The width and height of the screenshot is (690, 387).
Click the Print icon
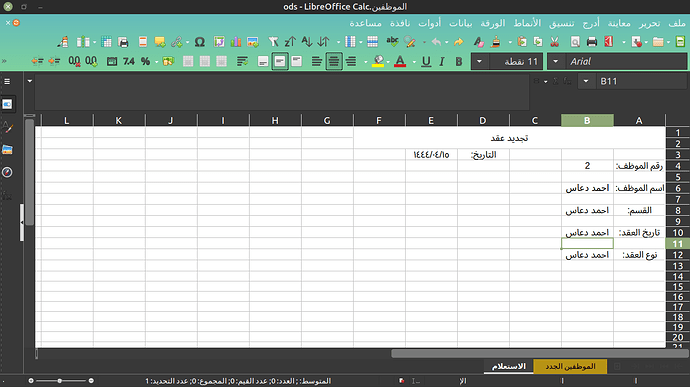click(x=592, y=42)
